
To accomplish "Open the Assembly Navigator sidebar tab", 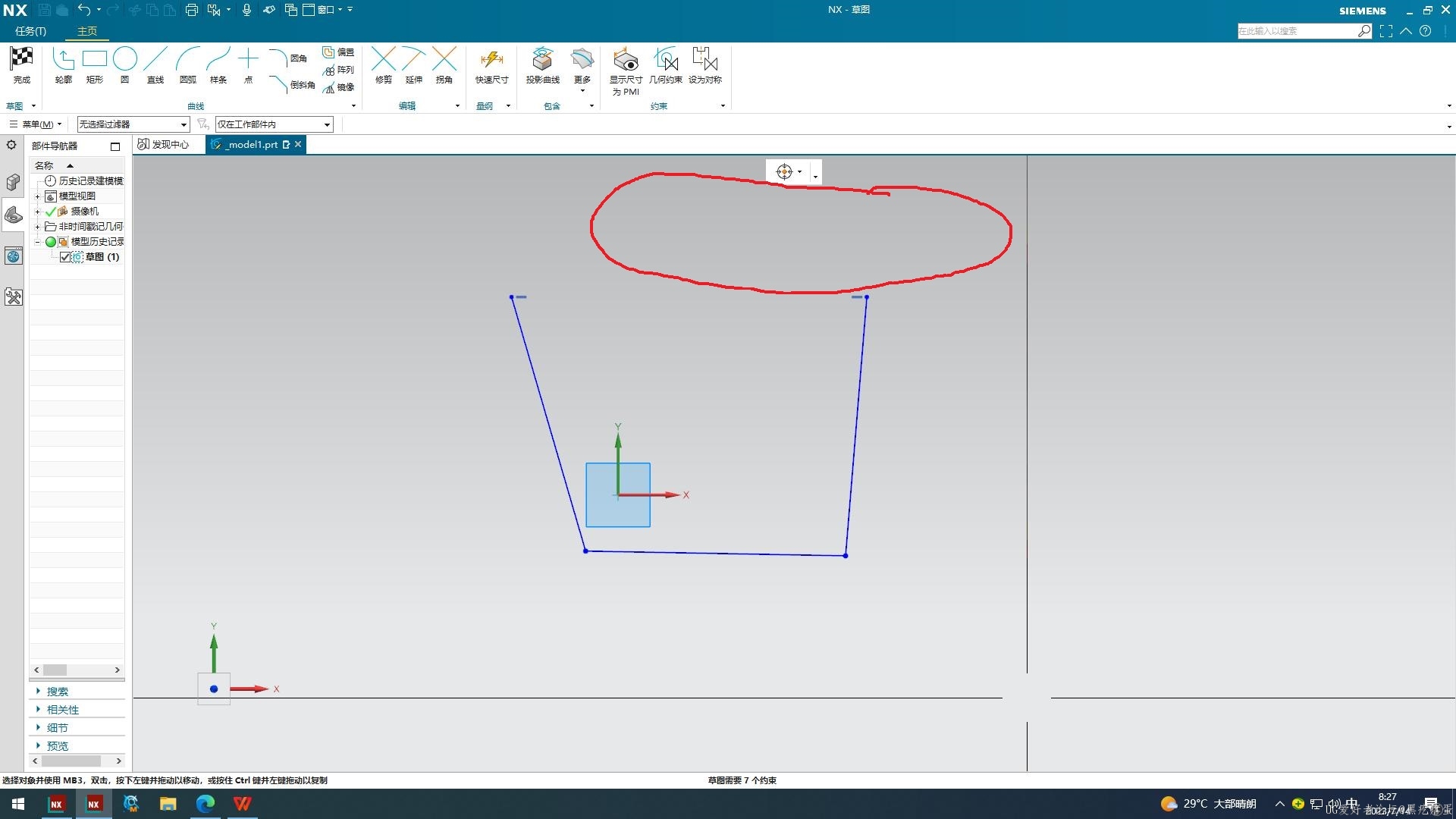I will pos(13,182).
